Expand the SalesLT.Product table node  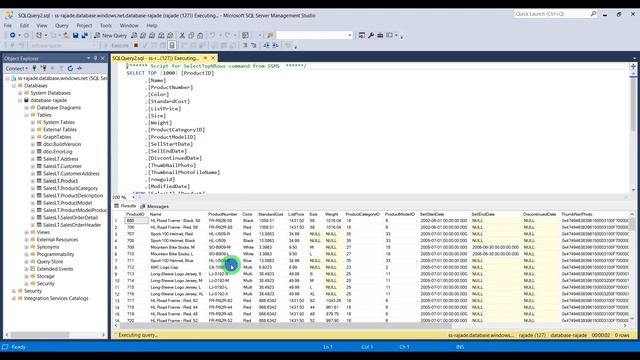click(x=33, y=181)
